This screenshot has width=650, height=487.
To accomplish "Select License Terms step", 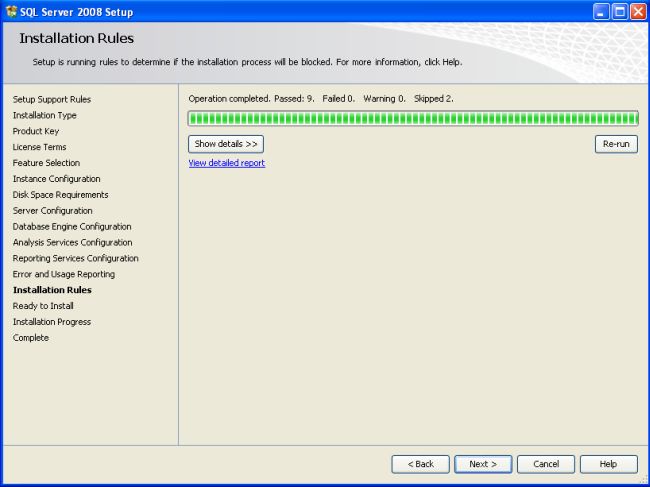I will [39, 147].
